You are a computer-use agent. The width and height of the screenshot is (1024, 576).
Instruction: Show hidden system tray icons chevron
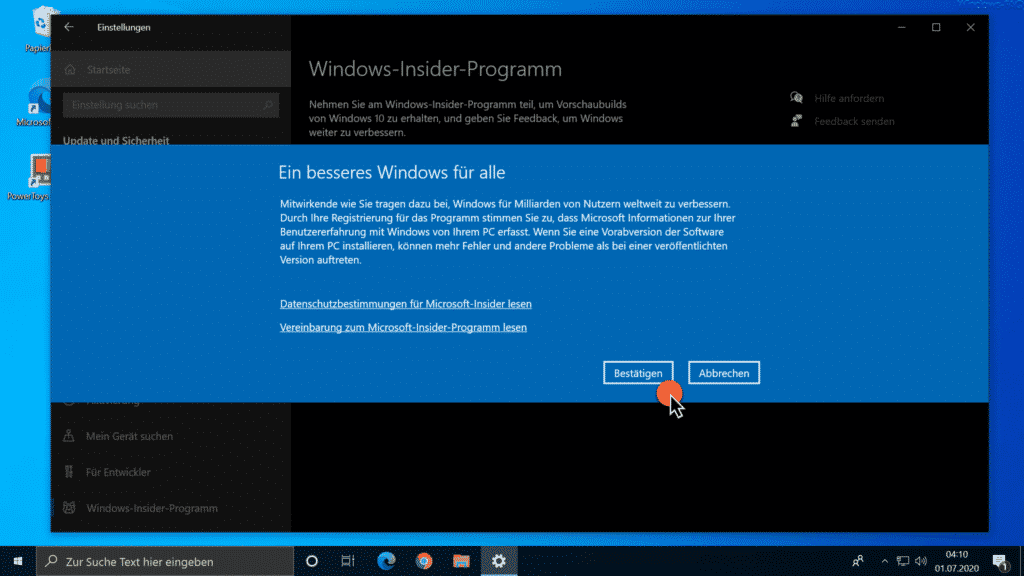884,561
